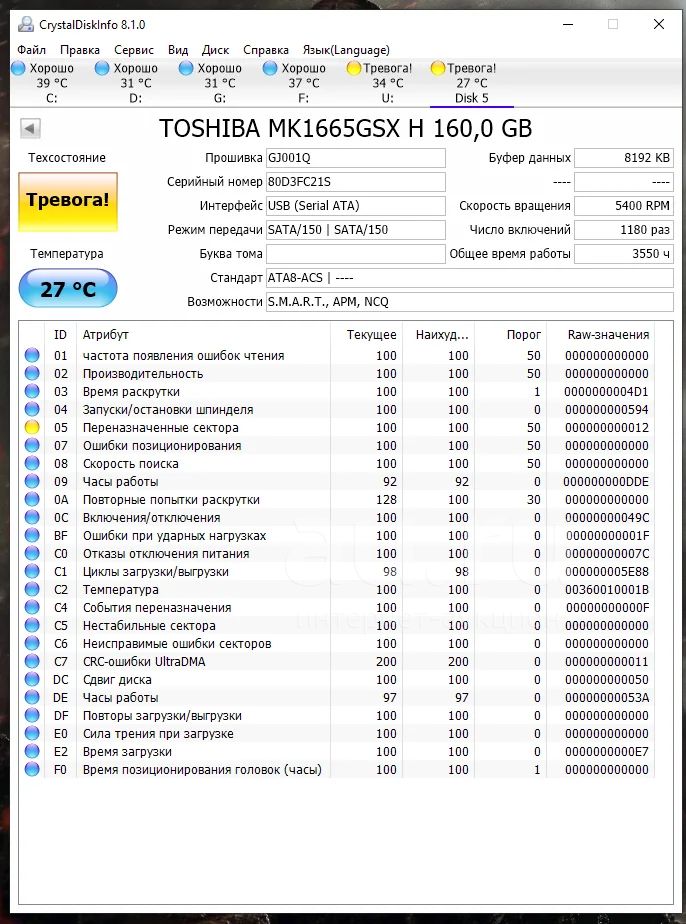Select raw value 000000000012 of Переназначенные сектора
The height and width of the screenshot is (924, 686).
(x=606, y=427)
